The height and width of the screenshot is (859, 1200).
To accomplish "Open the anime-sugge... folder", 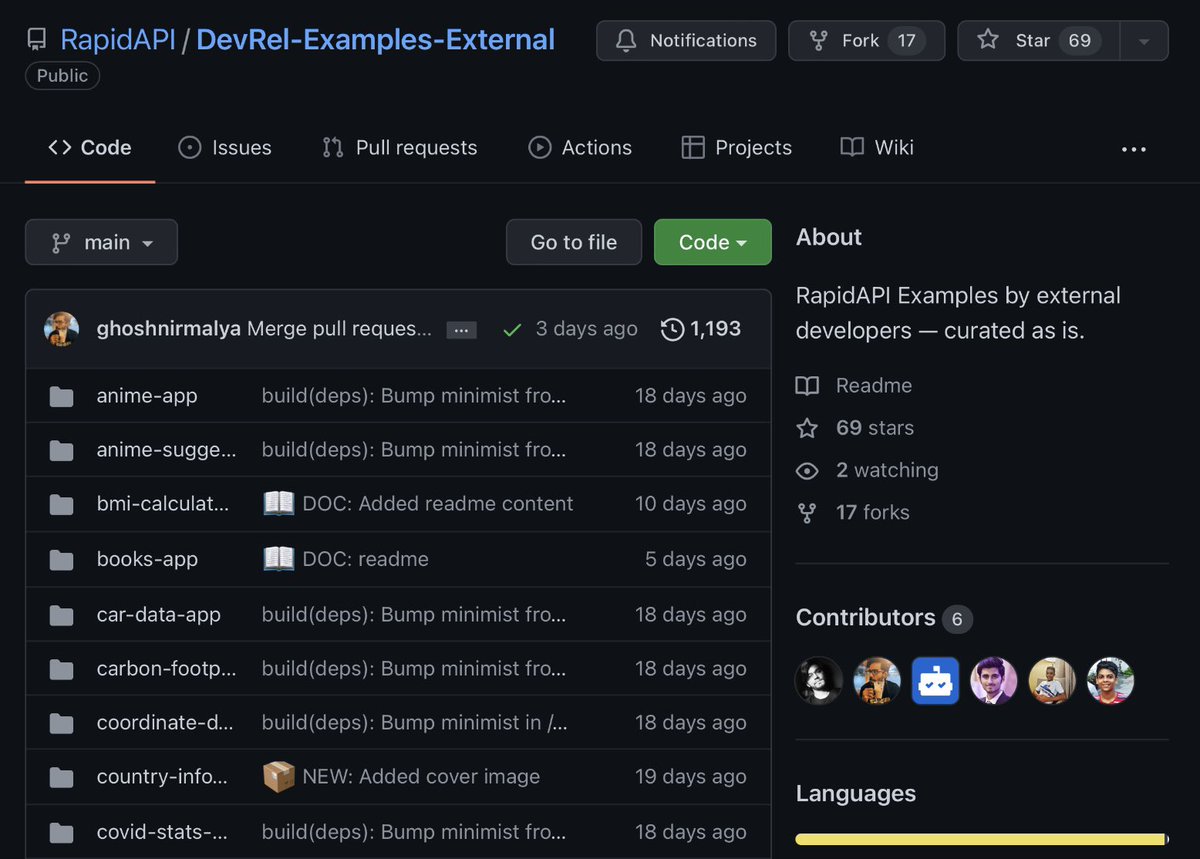I will (x=166, y=450).
